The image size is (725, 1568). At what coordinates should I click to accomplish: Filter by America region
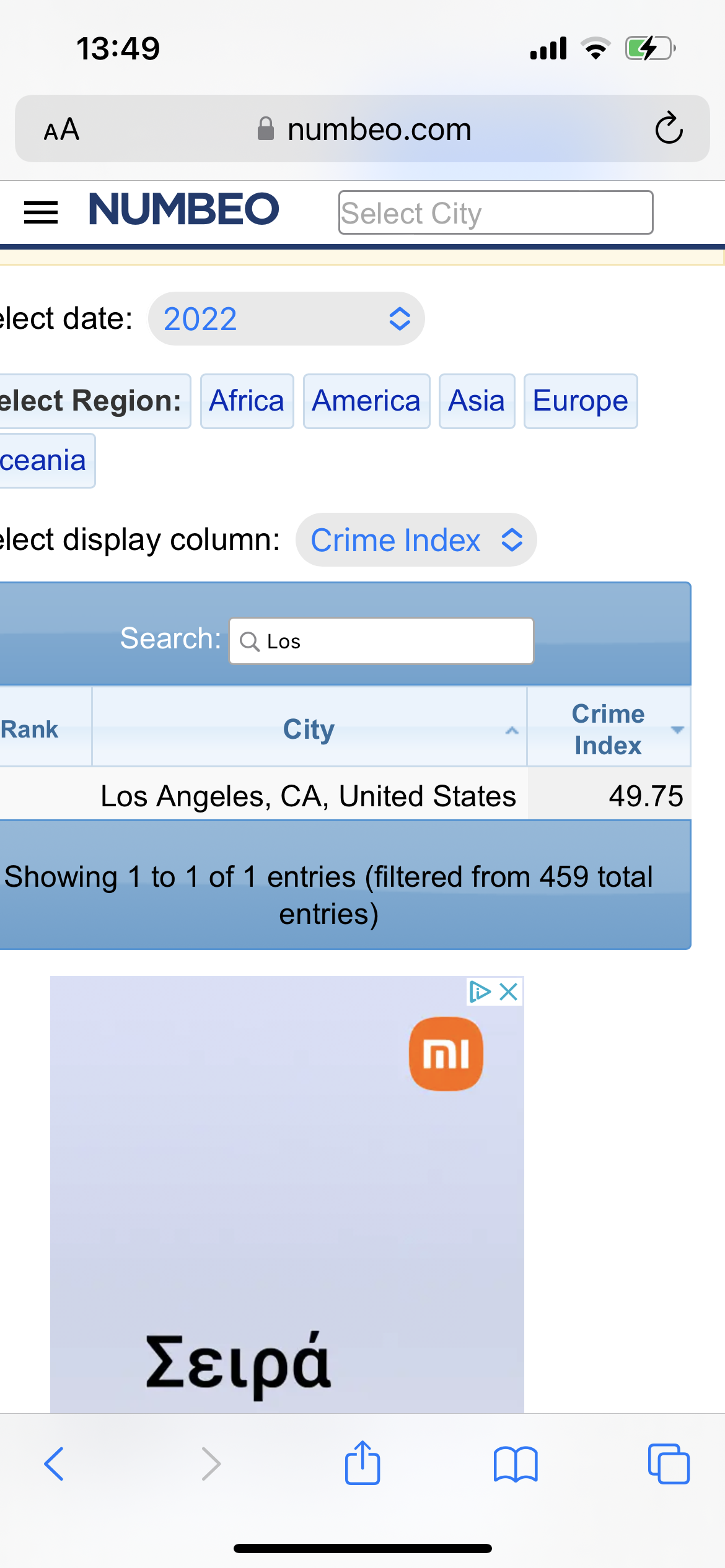click(x=366, y=401)
